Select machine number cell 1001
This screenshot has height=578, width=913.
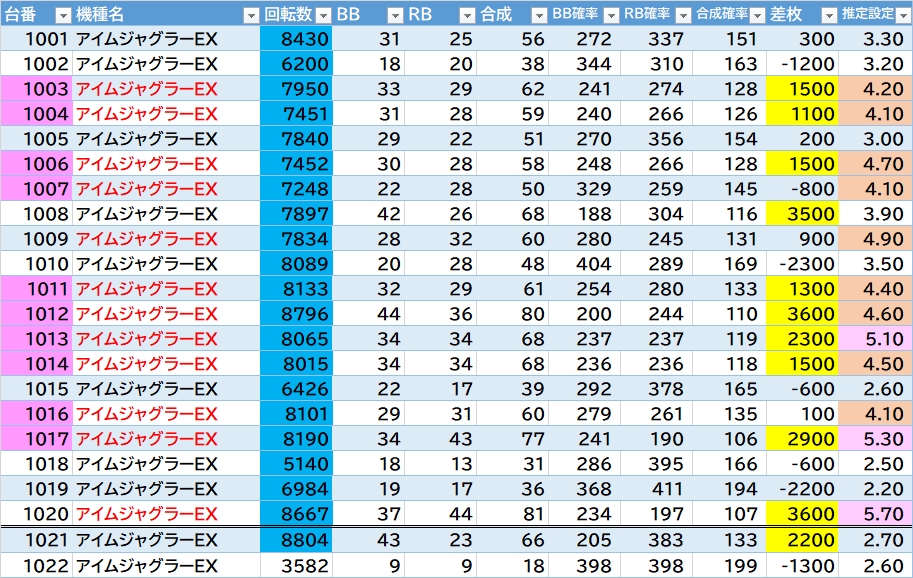pyautogui.click(x=36, y=38)
